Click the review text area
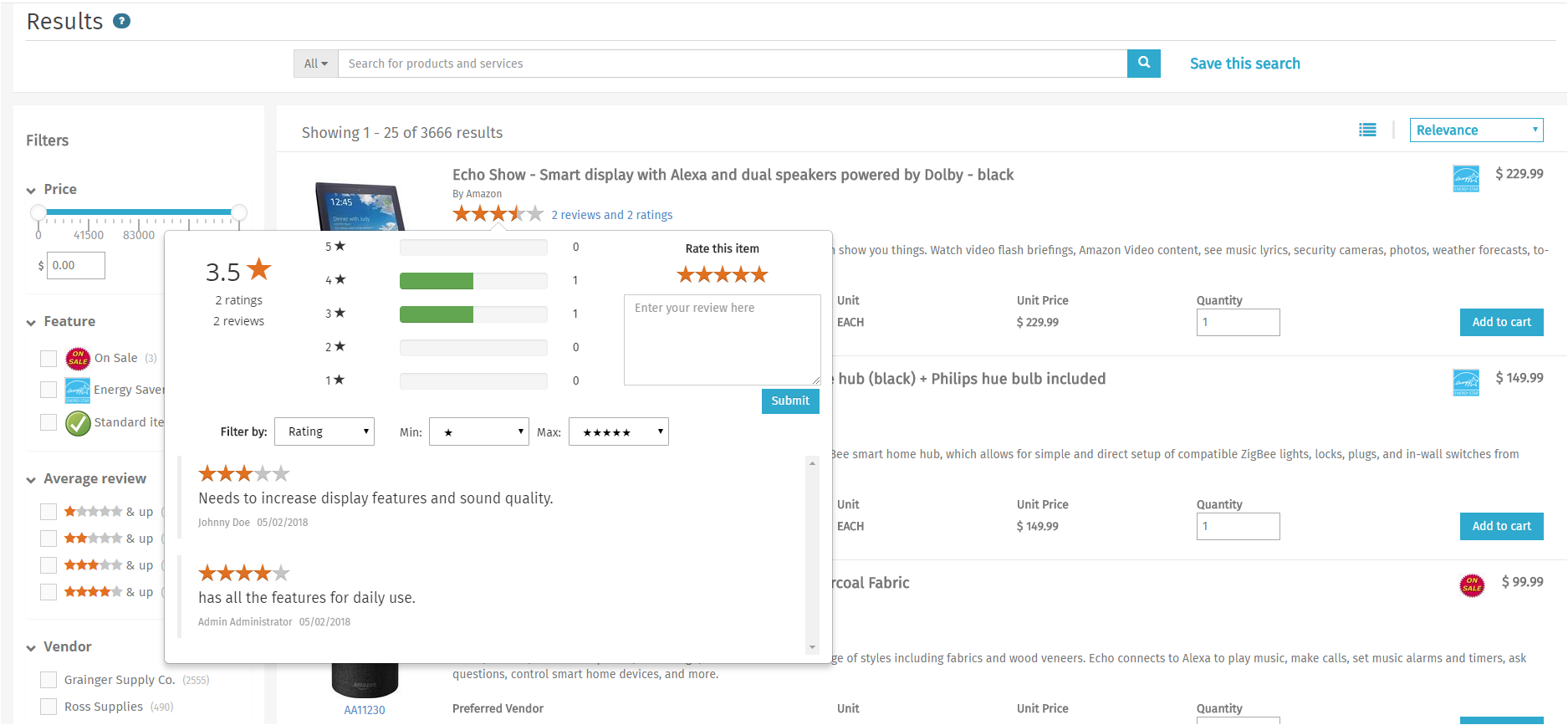The height and width of the screenshot is (725, 1568). (x=722, y=340)
